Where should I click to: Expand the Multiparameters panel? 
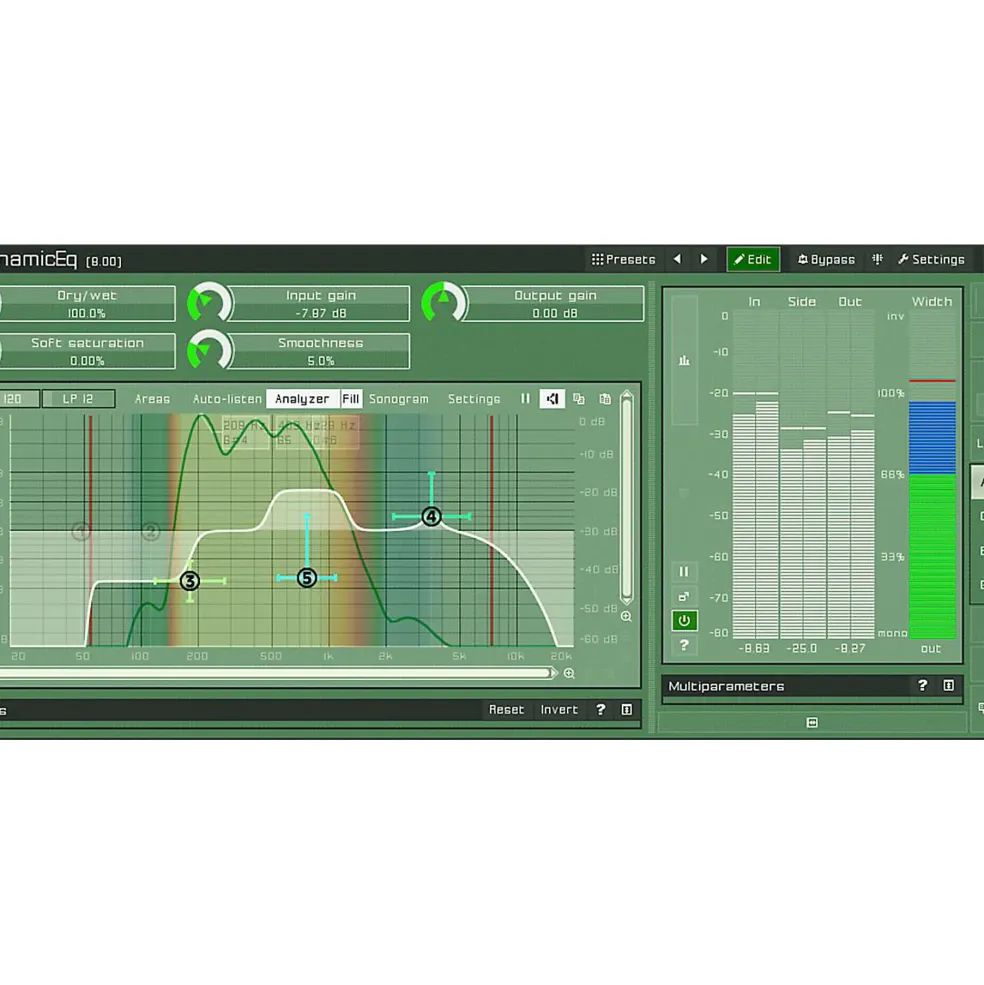point(949,685)
